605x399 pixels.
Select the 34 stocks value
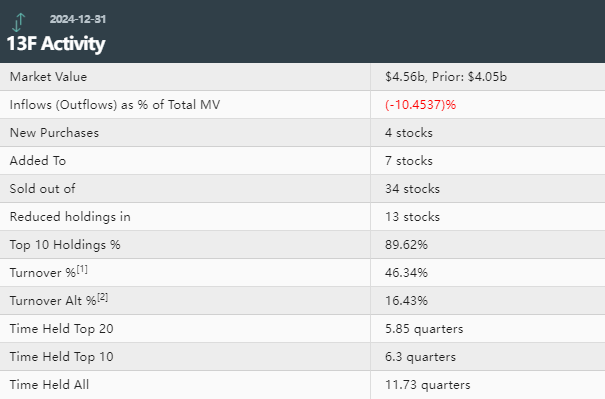[412, 189]
